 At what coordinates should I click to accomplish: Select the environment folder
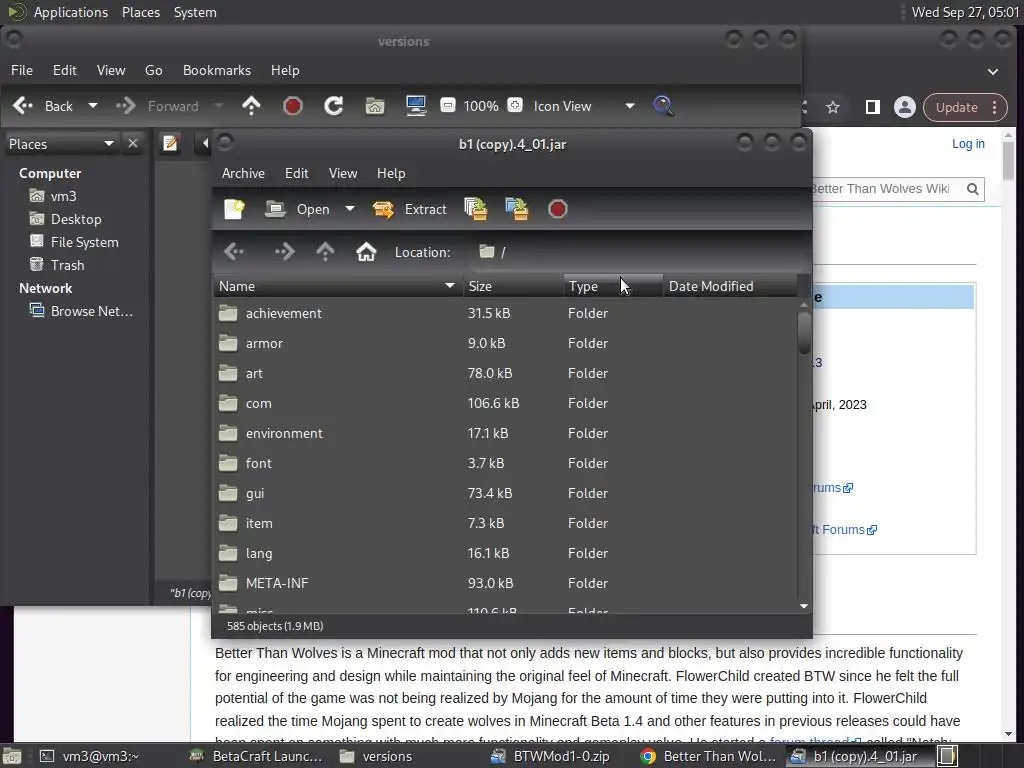[505, 434]
